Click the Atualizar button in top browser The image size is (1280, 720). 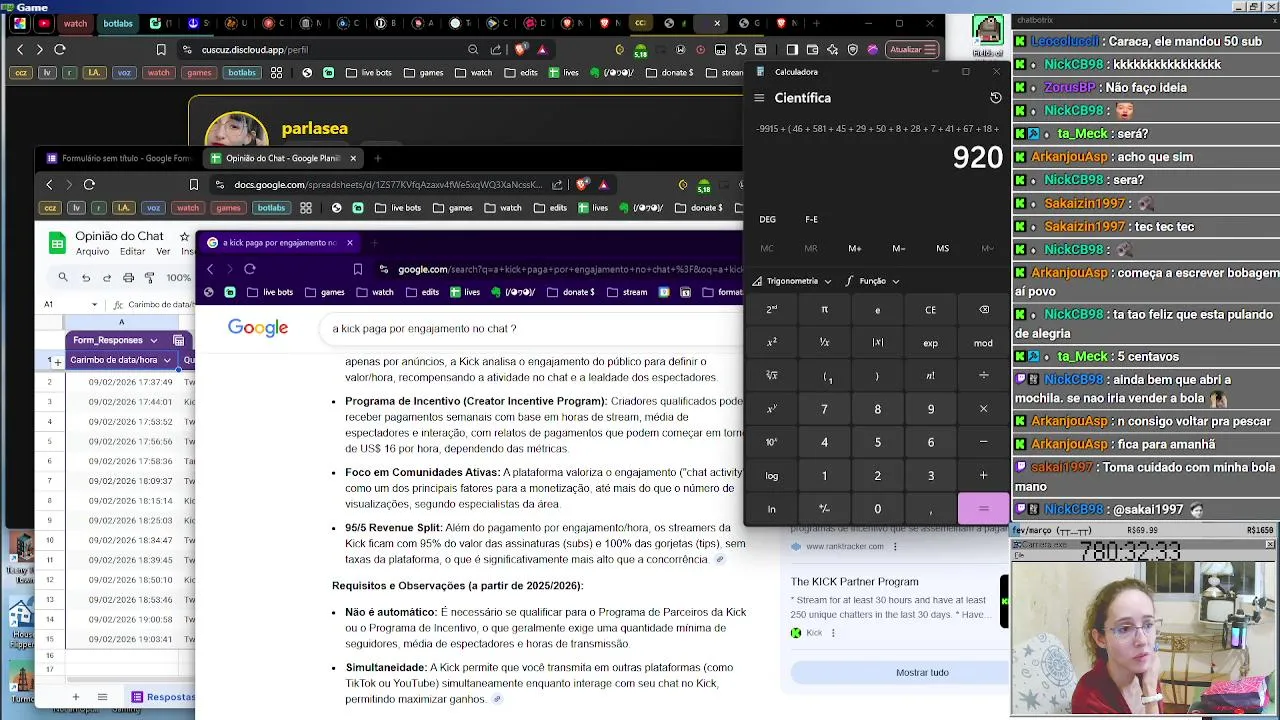pos(912,49)
